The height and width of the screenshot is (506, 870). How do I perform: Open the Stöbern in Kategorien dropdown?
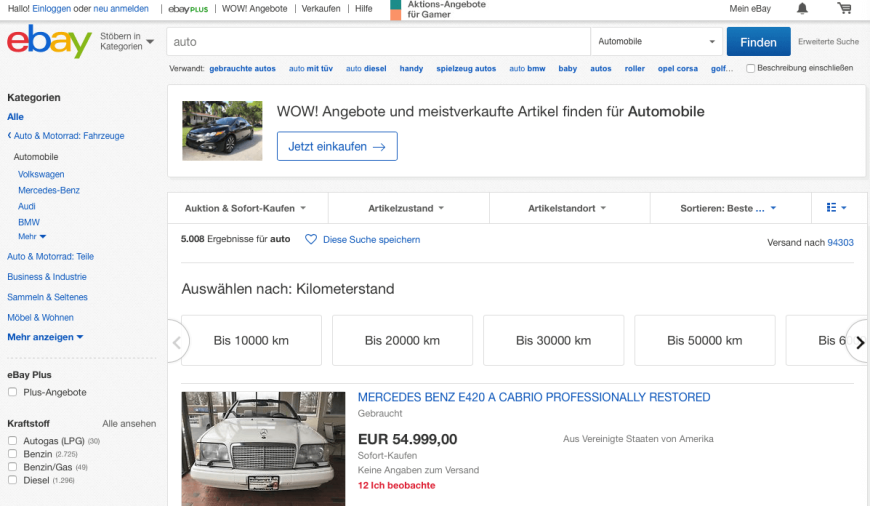[127, 41]
